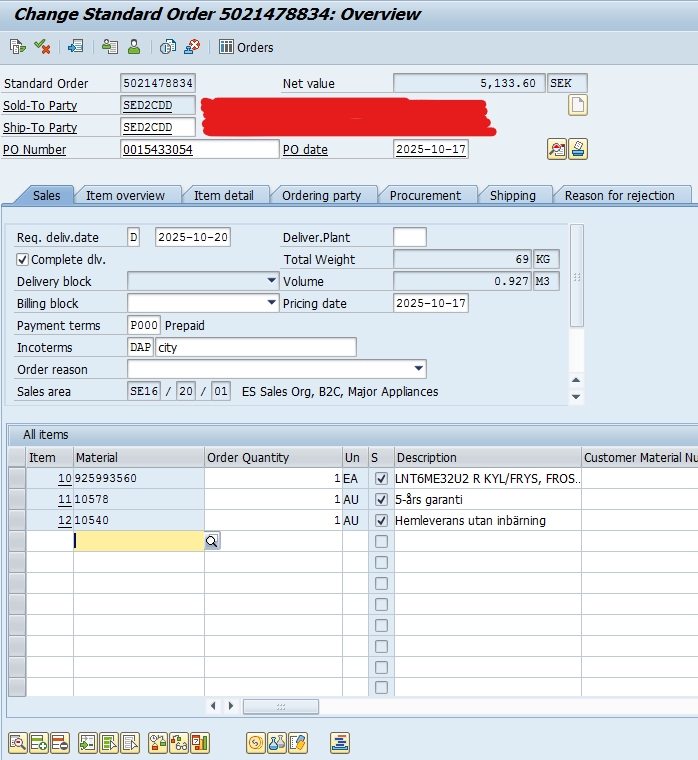Screen dimensions: 698x760
Task: Click the Material column header
Action: click(139, 457)
